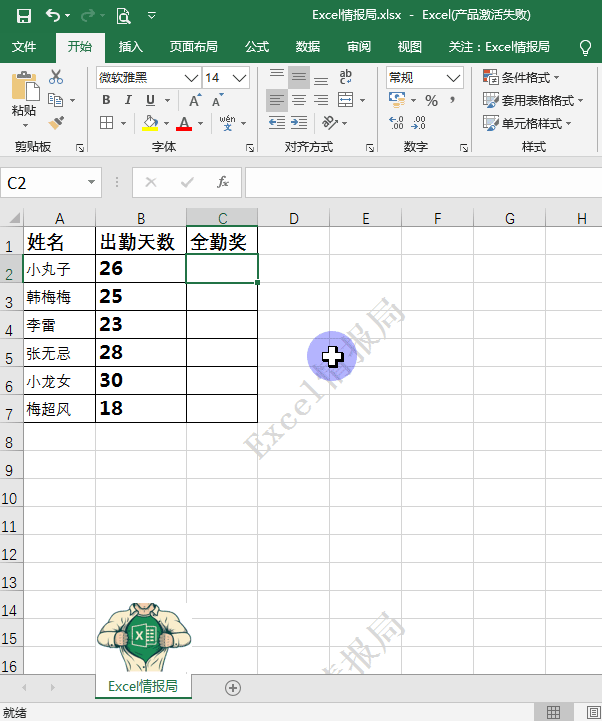
Task: Click the 单元格样式 button
Action: click(527, 123)
